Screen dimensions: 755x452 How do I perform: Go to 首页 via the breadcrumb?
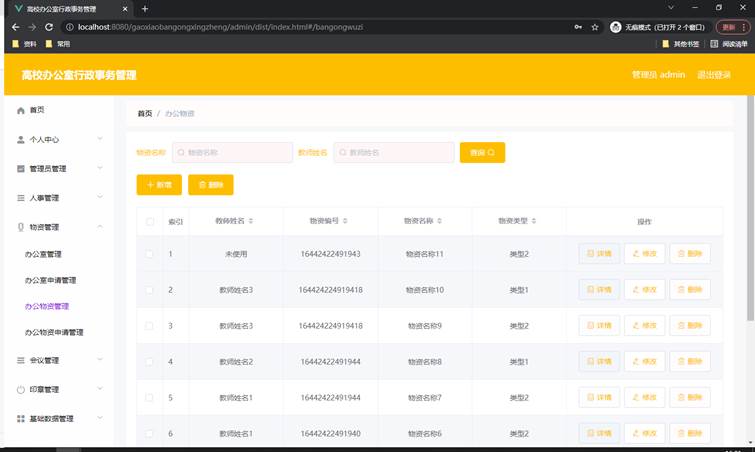145,114
